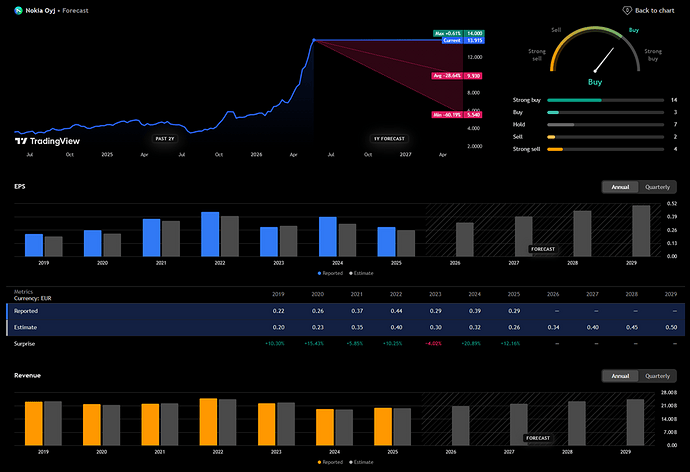Click the Max +0.61% price label
The width and height of the screenshot is (690, 472).
[x=458, y=33]
